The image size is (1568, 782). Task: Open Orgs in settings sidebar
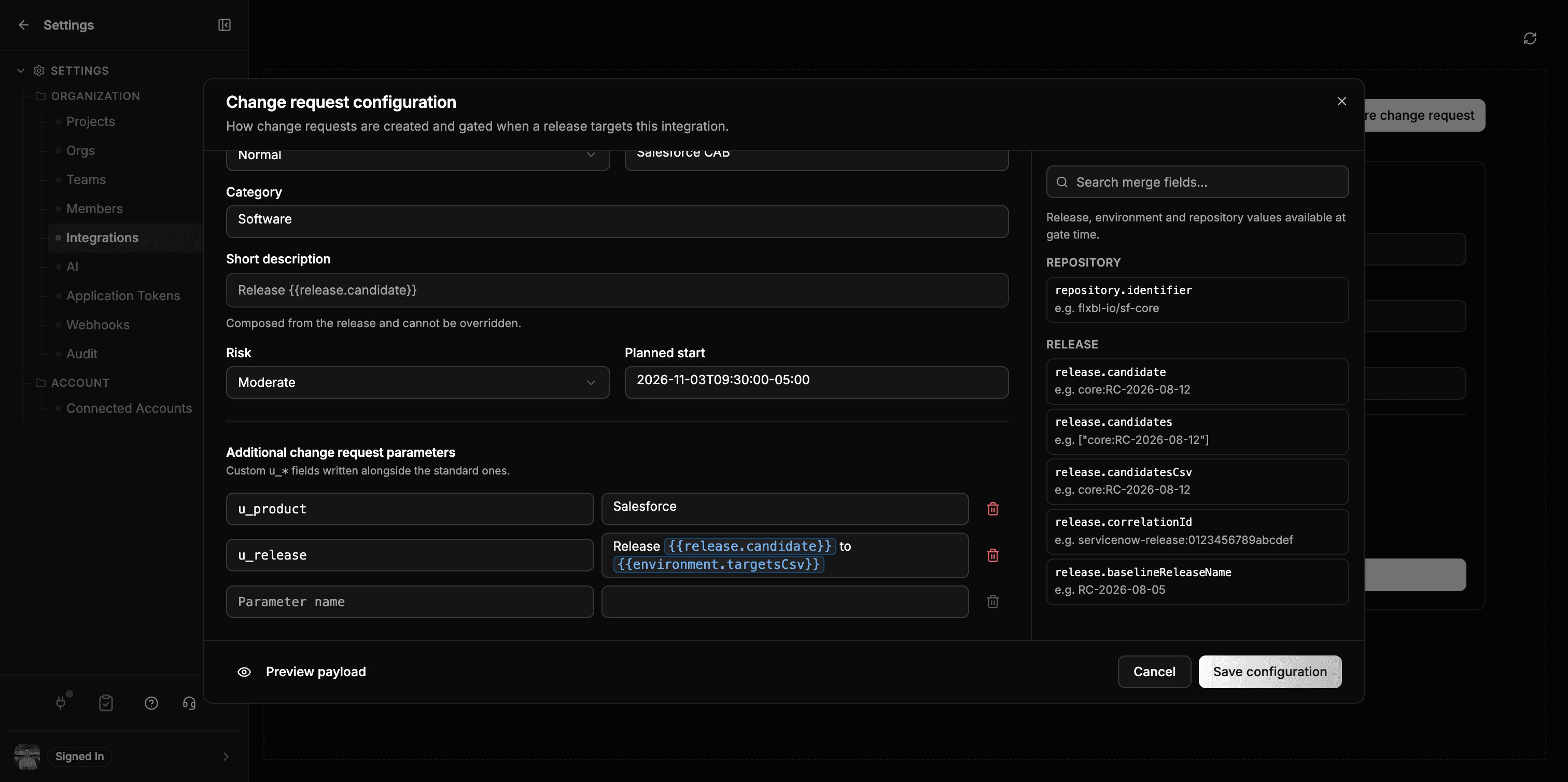click(x=80, y=150)
